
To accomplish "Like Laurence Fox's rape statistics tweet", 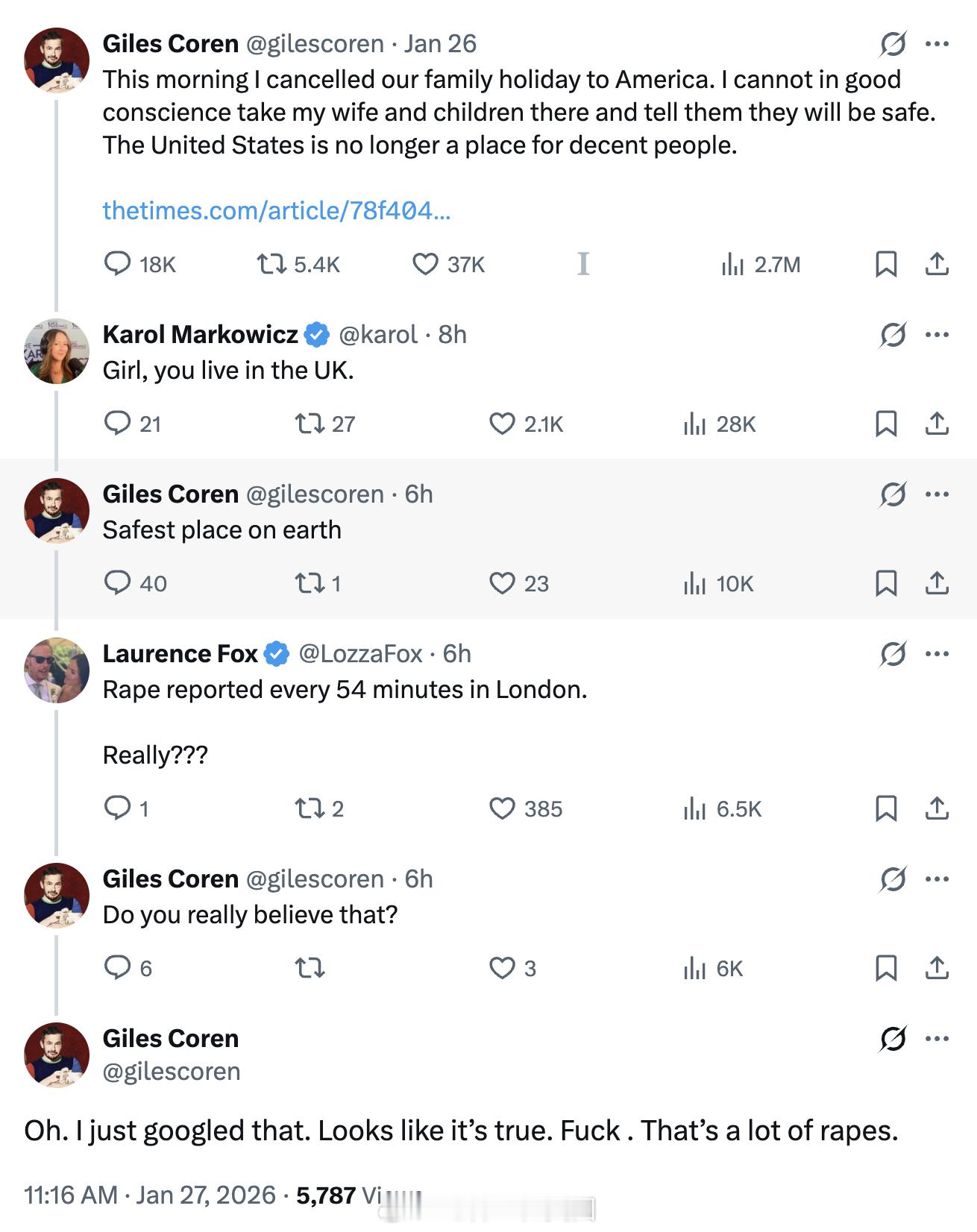I will (x=502, y=808).
